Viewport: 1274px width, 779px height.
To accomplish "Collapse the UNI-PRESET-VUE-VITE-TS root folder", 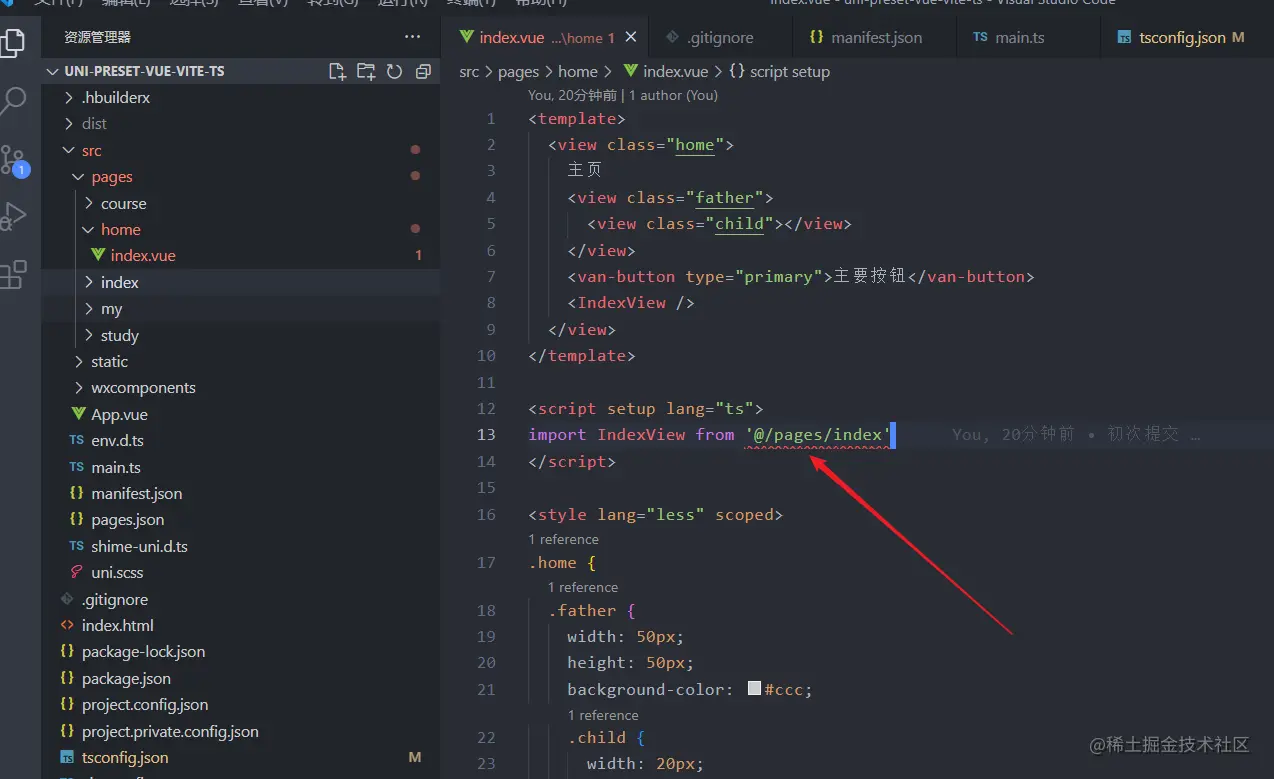I will point(240,72).
